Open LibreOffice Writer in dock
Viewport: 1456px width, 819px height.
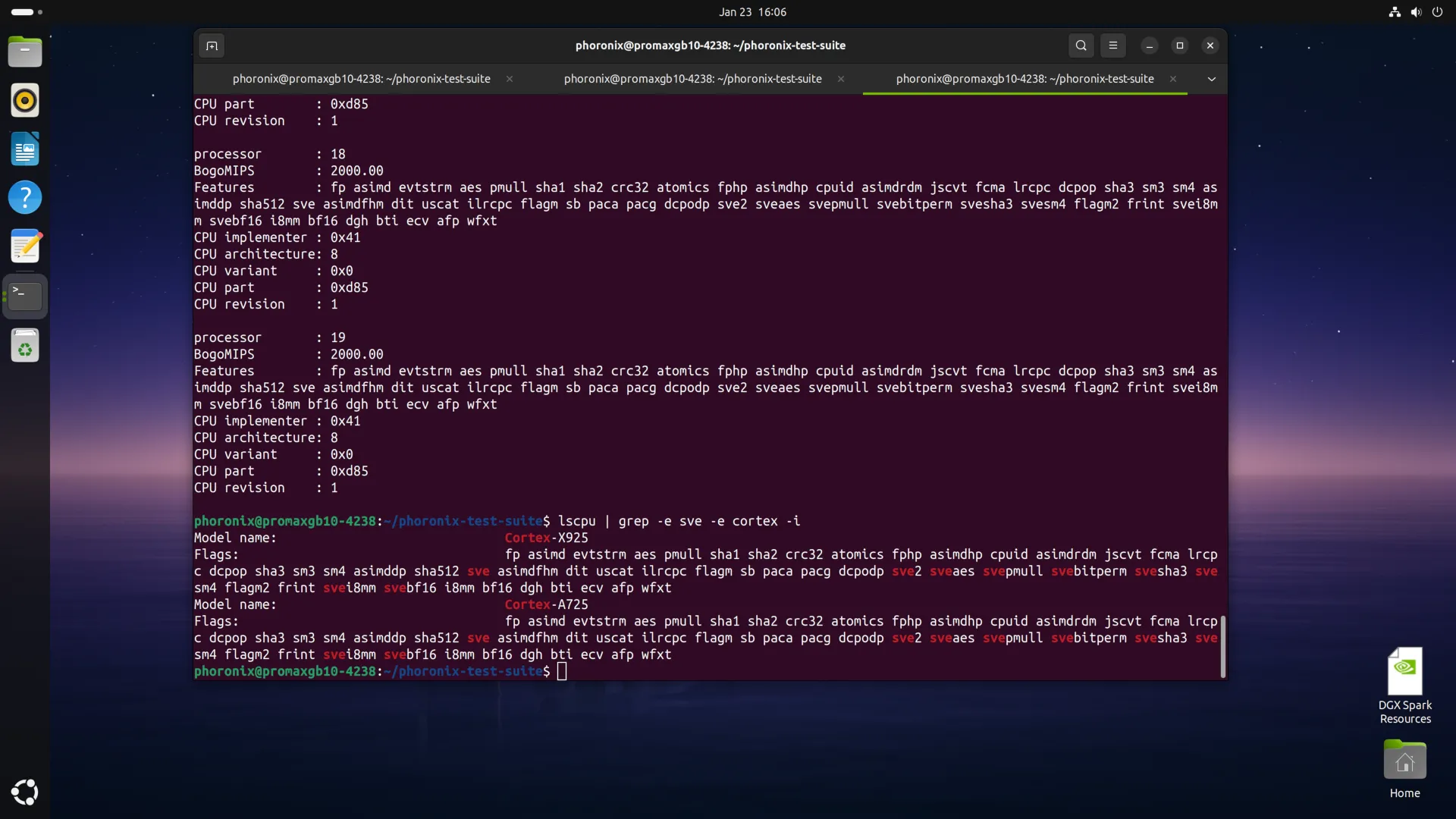pyautogui.click(x=25, y=149)
